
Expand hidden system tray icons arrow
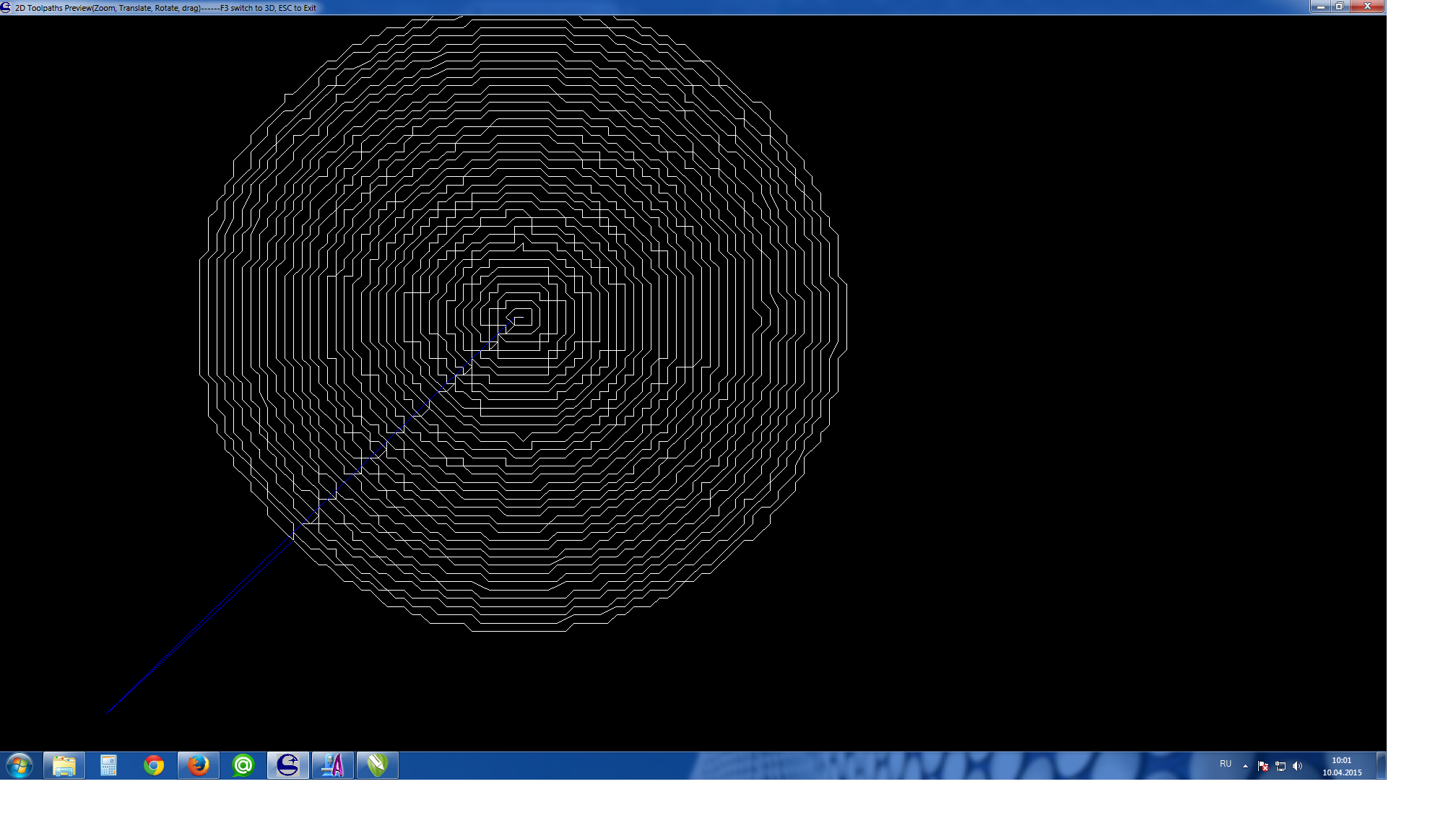(x=1245, y=766)
